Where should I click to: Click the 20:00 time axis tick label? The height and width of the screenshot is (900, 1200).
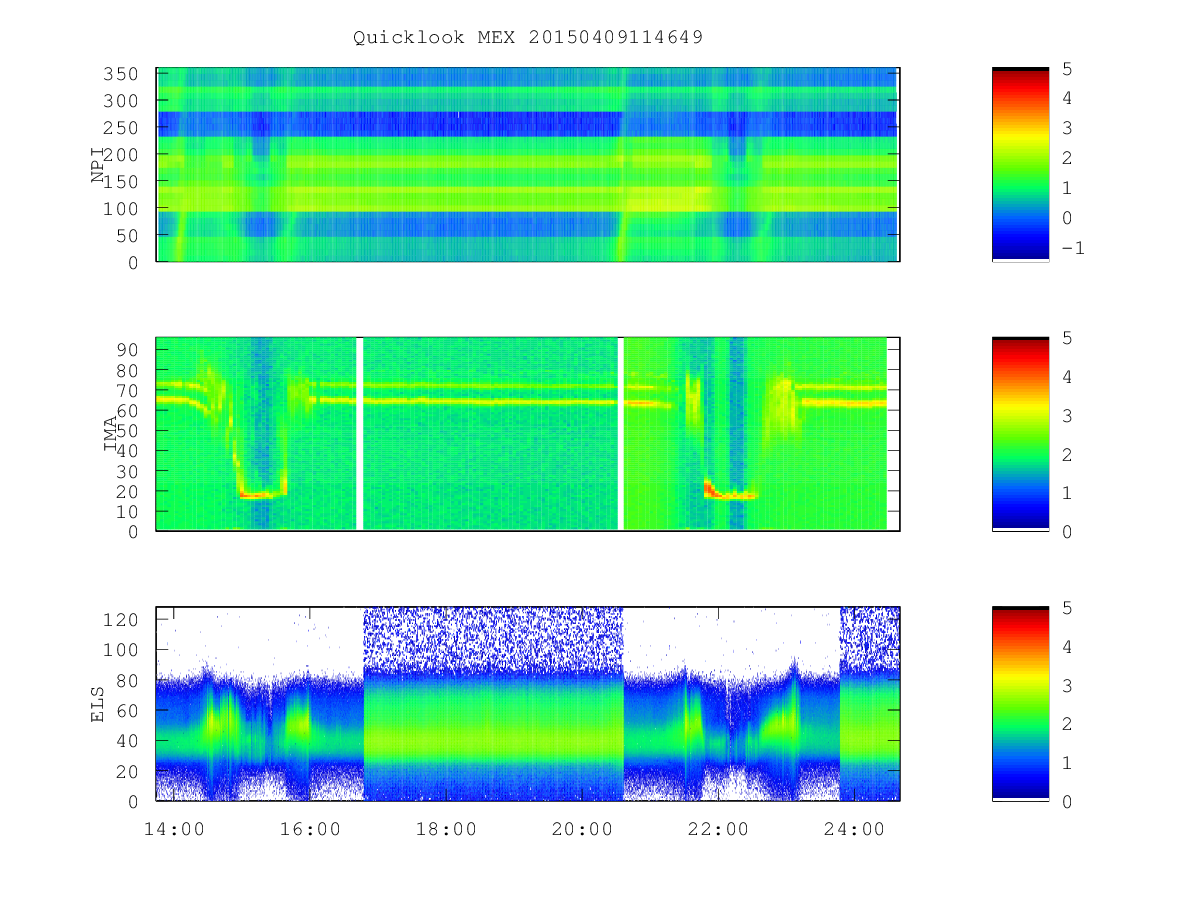[x=582, y=829]
